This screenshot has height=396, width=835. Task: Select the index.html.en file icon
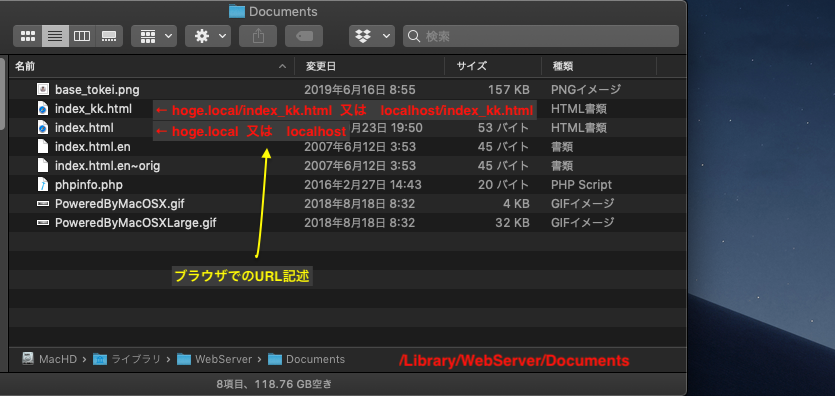[43, 146]
